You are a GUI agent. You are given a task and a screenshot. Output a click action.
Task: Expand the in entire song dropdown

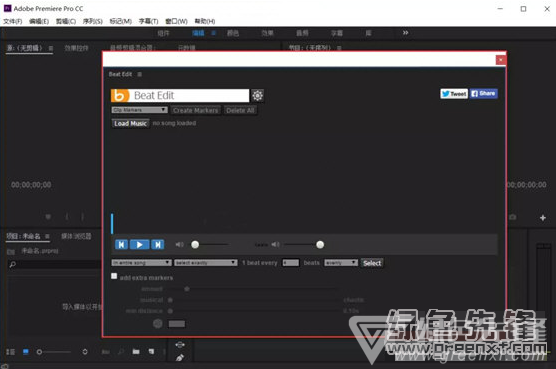141,263
